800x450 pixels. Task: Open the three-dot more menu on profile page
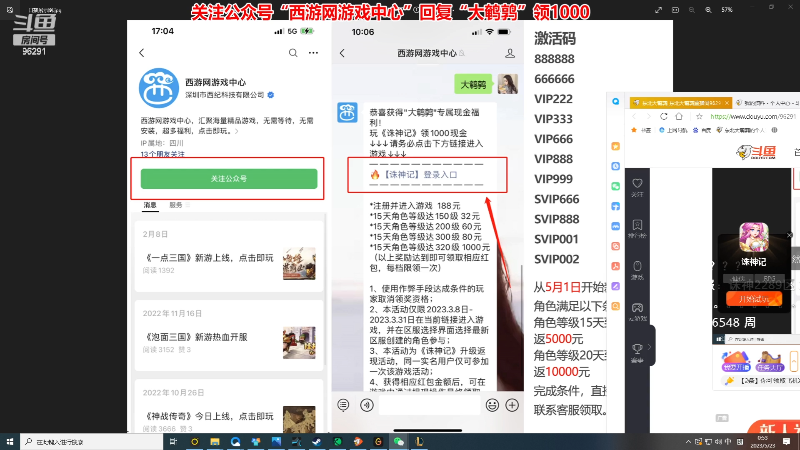click(313, 53)
